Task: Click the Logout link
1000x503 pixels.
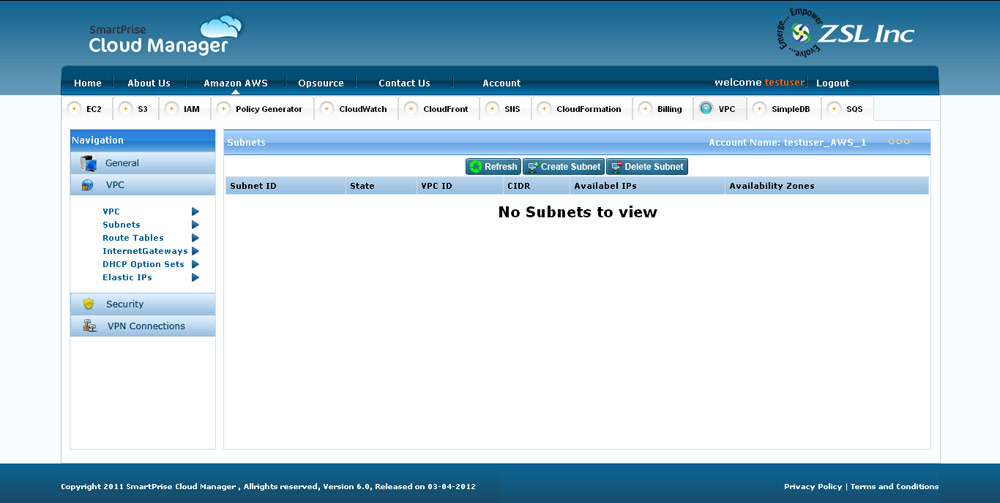Action: [832, 83]
